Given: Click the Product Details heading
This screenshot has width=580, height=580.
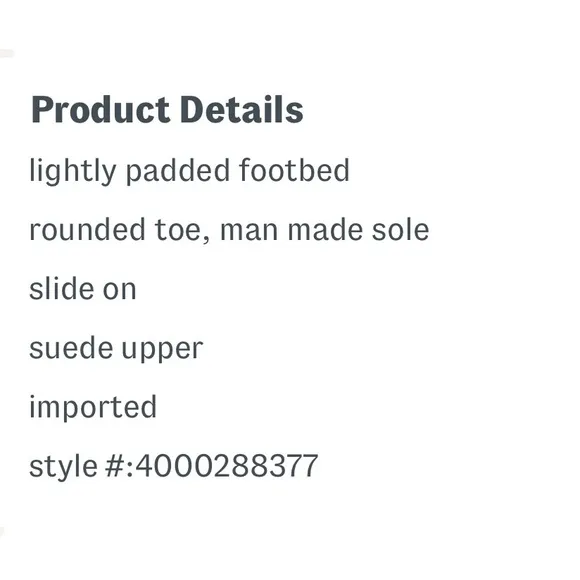Looking at the screenshot, I should [167, 109].
